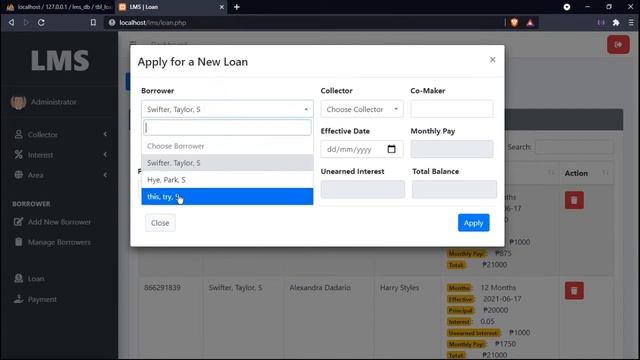Click the bookmark icon
This screenshot has width=640, height=360.
(93, 22)
